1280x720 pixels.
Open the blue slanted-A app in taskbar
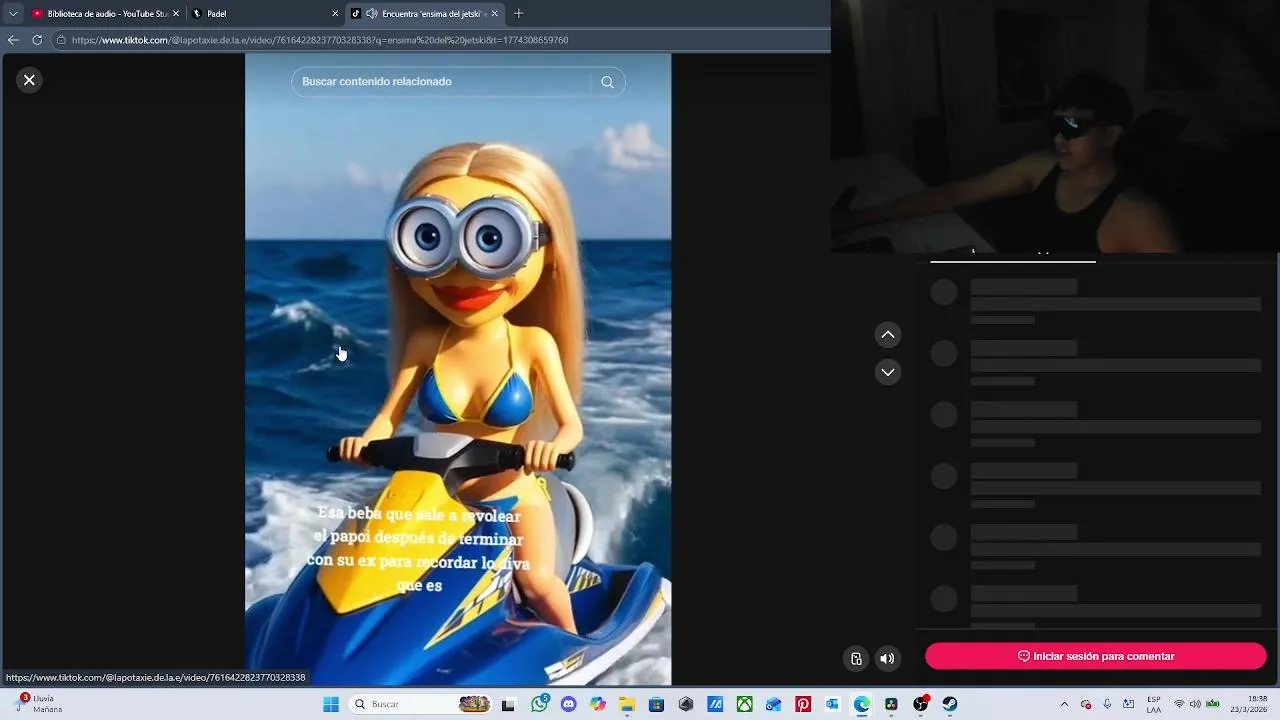[x=715, y=704]
